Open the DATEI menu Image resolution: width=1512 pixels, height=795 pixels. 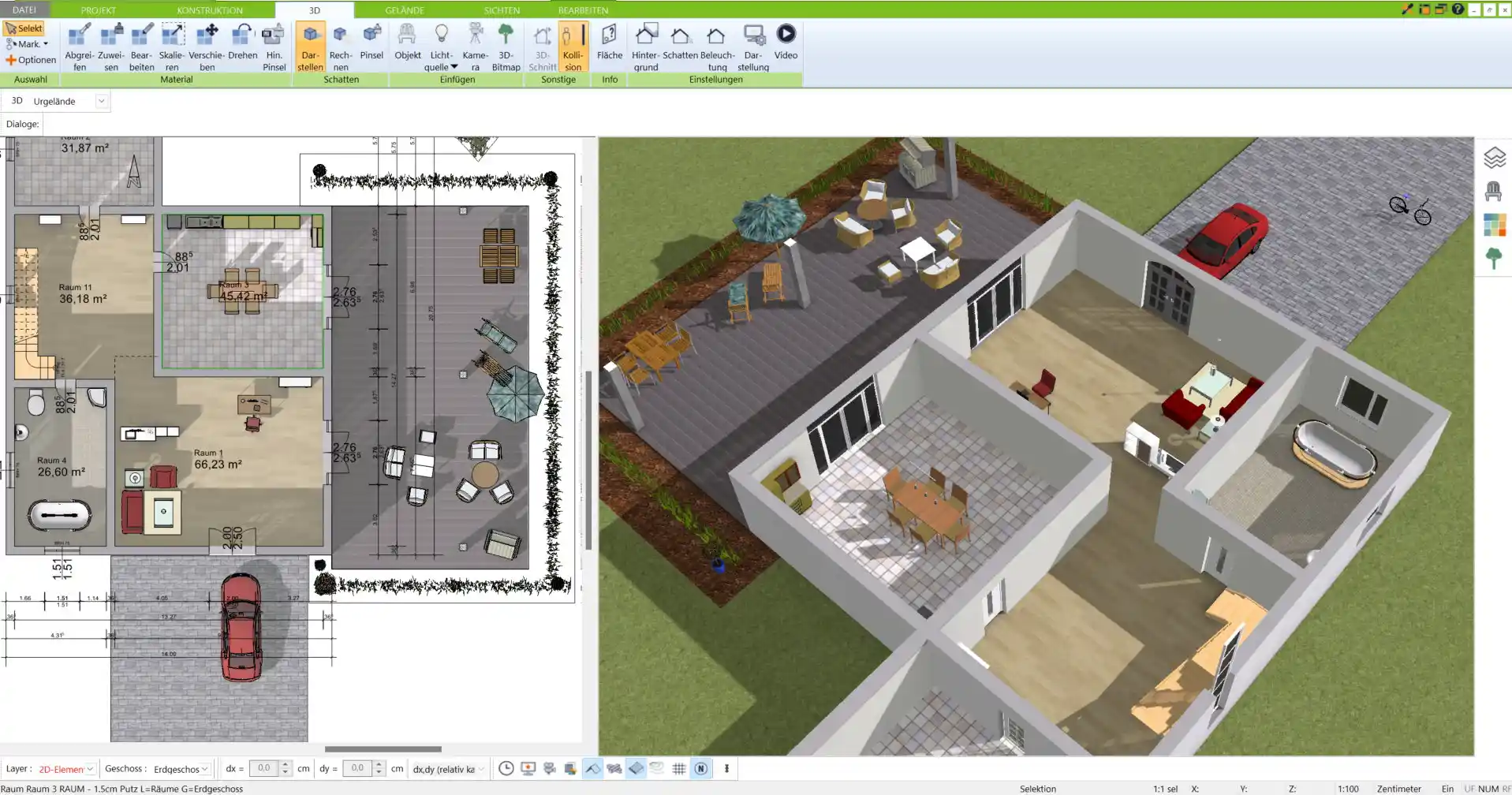point(24,10)
